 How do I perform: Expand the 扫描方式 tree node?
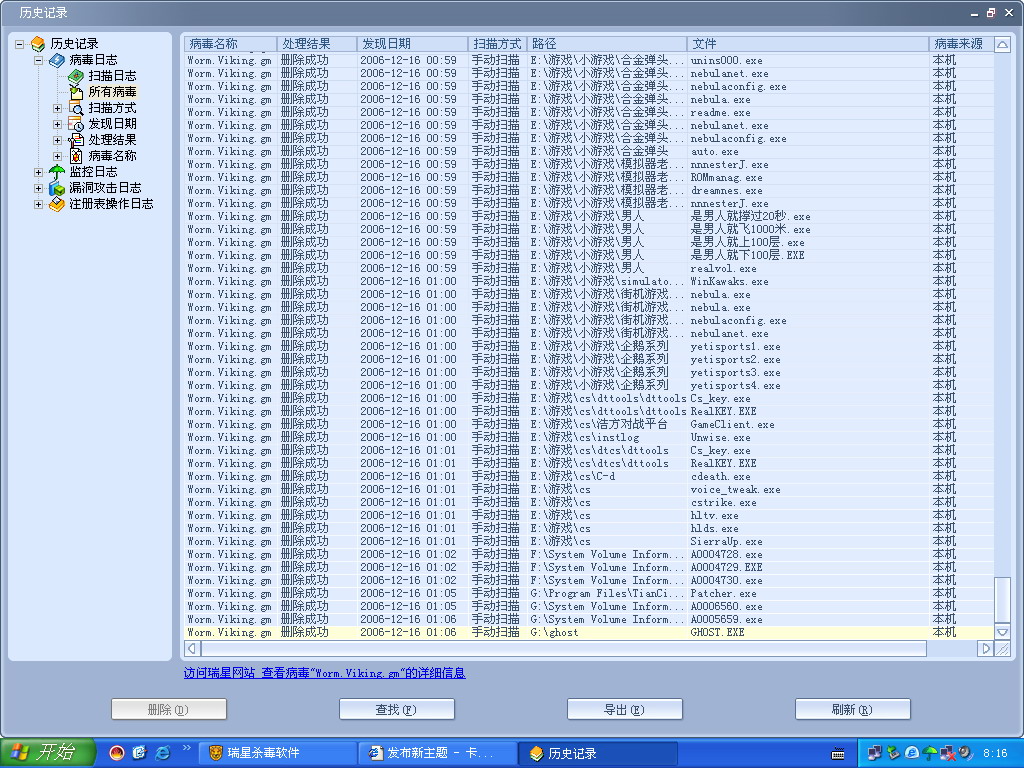click(57, 108)
